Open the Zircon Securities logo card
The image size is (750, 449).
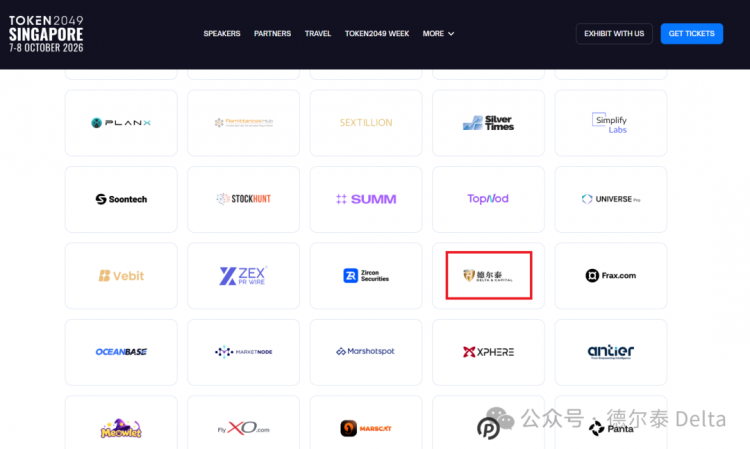(x=366, y=275)
